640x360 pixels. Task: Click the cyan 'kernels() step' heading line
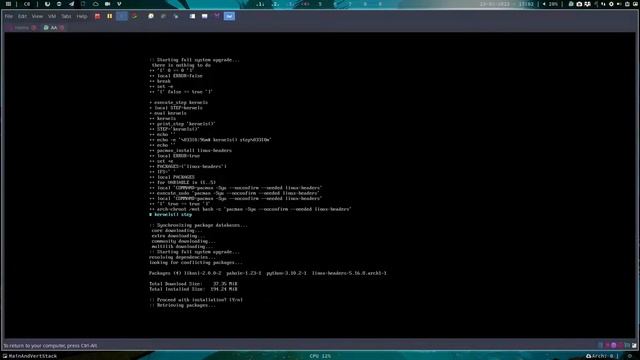(x=171, y=214)
